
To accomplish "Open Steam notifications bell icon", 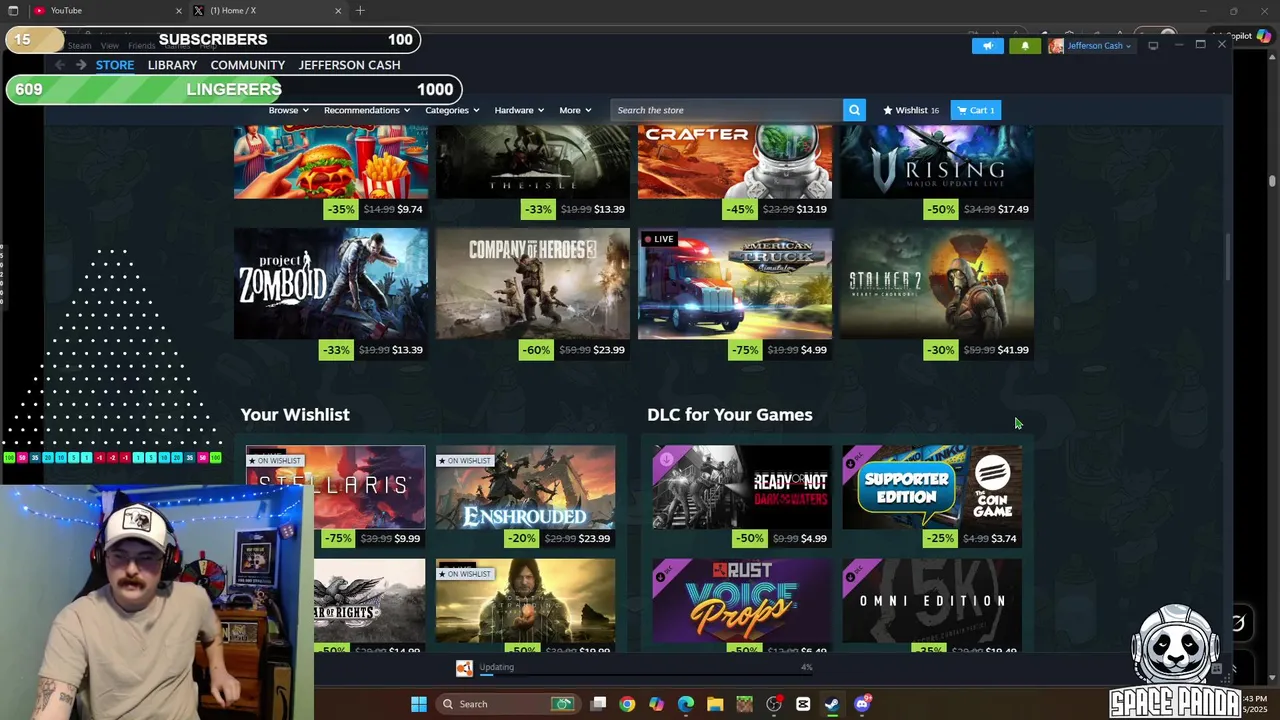I will [x=1025, y=46].
